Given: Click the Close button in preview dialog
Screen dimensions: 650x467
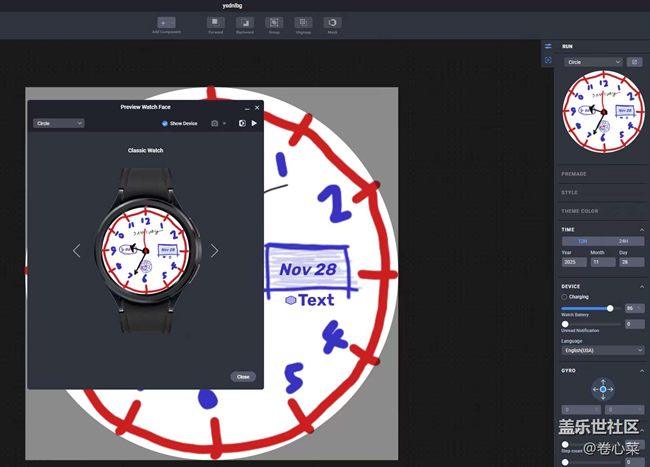Looking at the screenshot, I should coord(242,377).
